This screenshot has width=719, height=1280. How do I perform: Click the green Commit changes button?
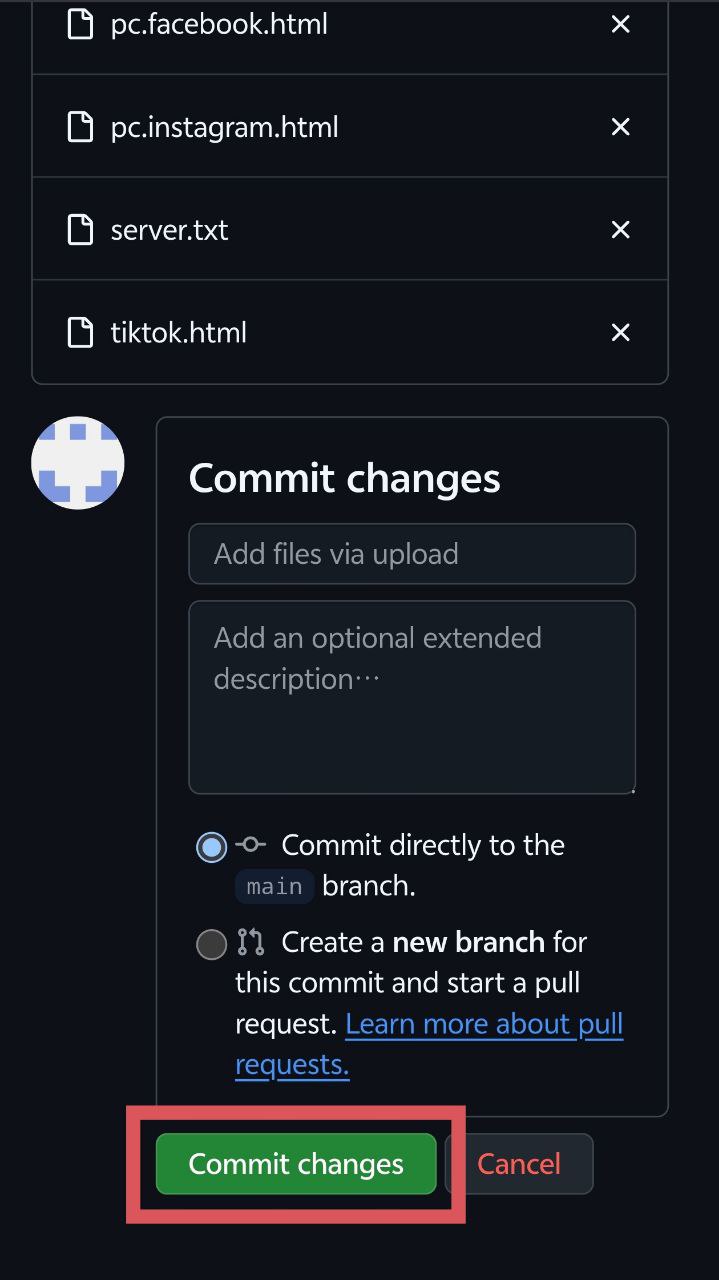coord(296,1164)
